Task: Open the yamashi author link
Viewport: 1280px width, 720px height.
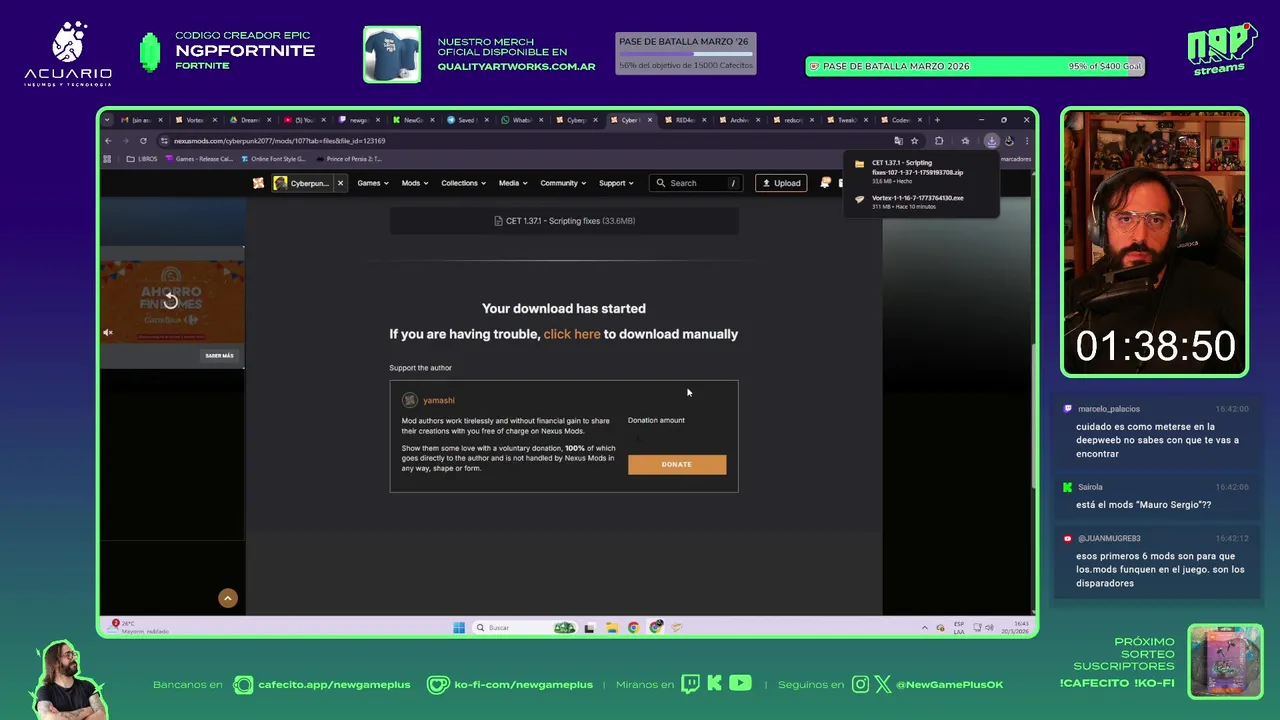Action: click(438, 400)
